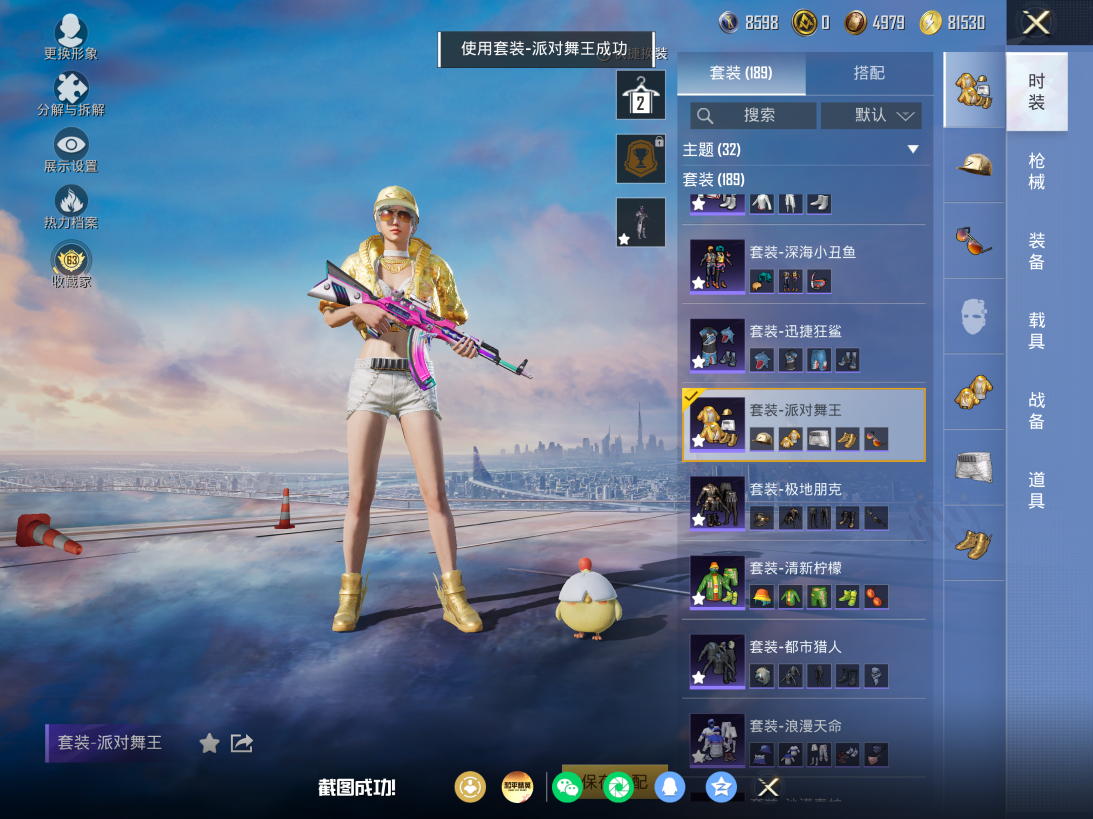The height and width of the screenshot is (819, 1093).
Task: Share screenshot to WeChat Moments
Action: pos(618,788)
